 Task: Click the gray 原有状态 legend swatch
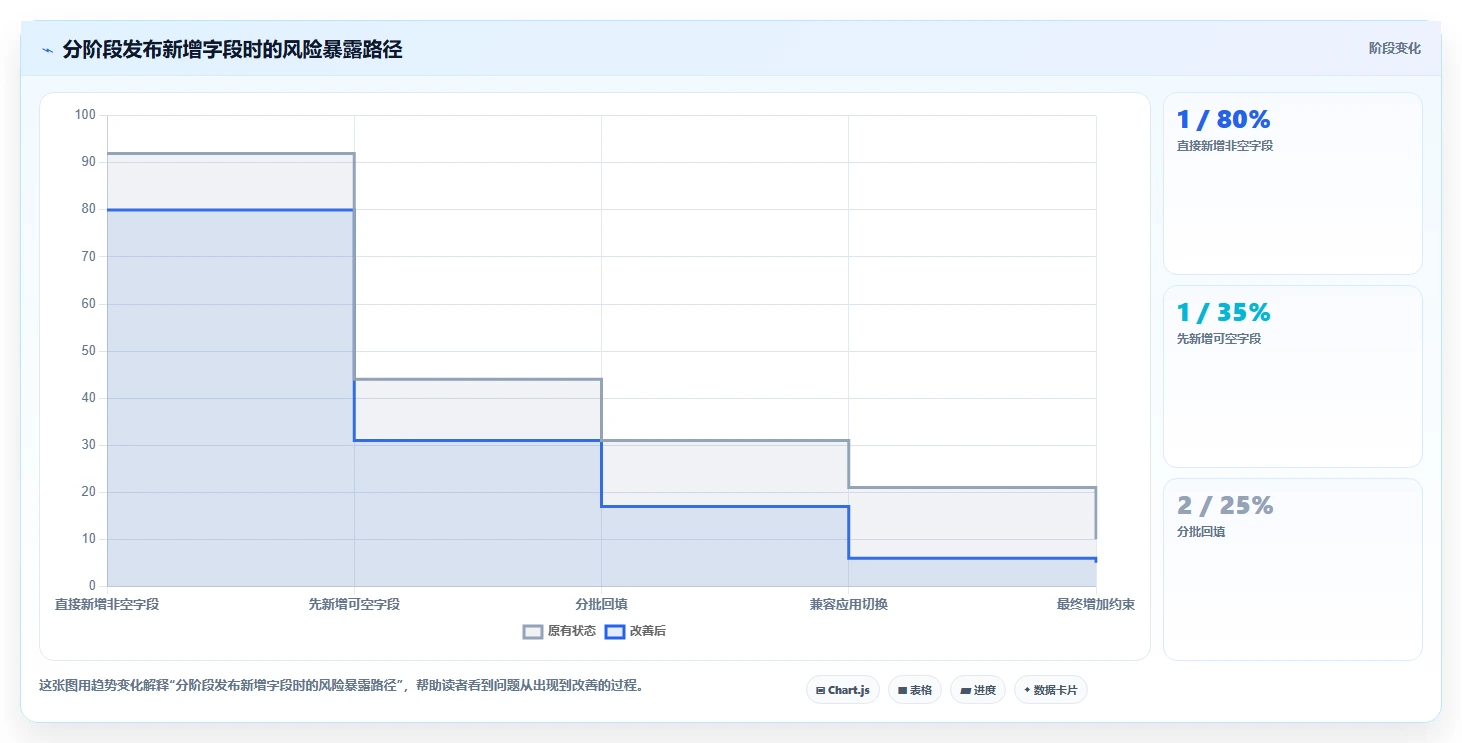[533, 631]
